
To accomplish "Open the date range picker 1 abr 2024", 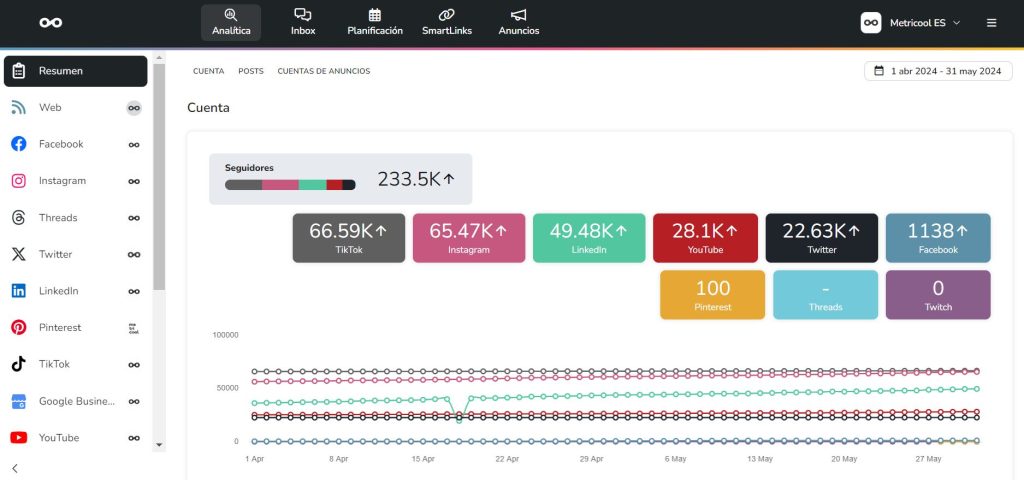I will [938, 71].
